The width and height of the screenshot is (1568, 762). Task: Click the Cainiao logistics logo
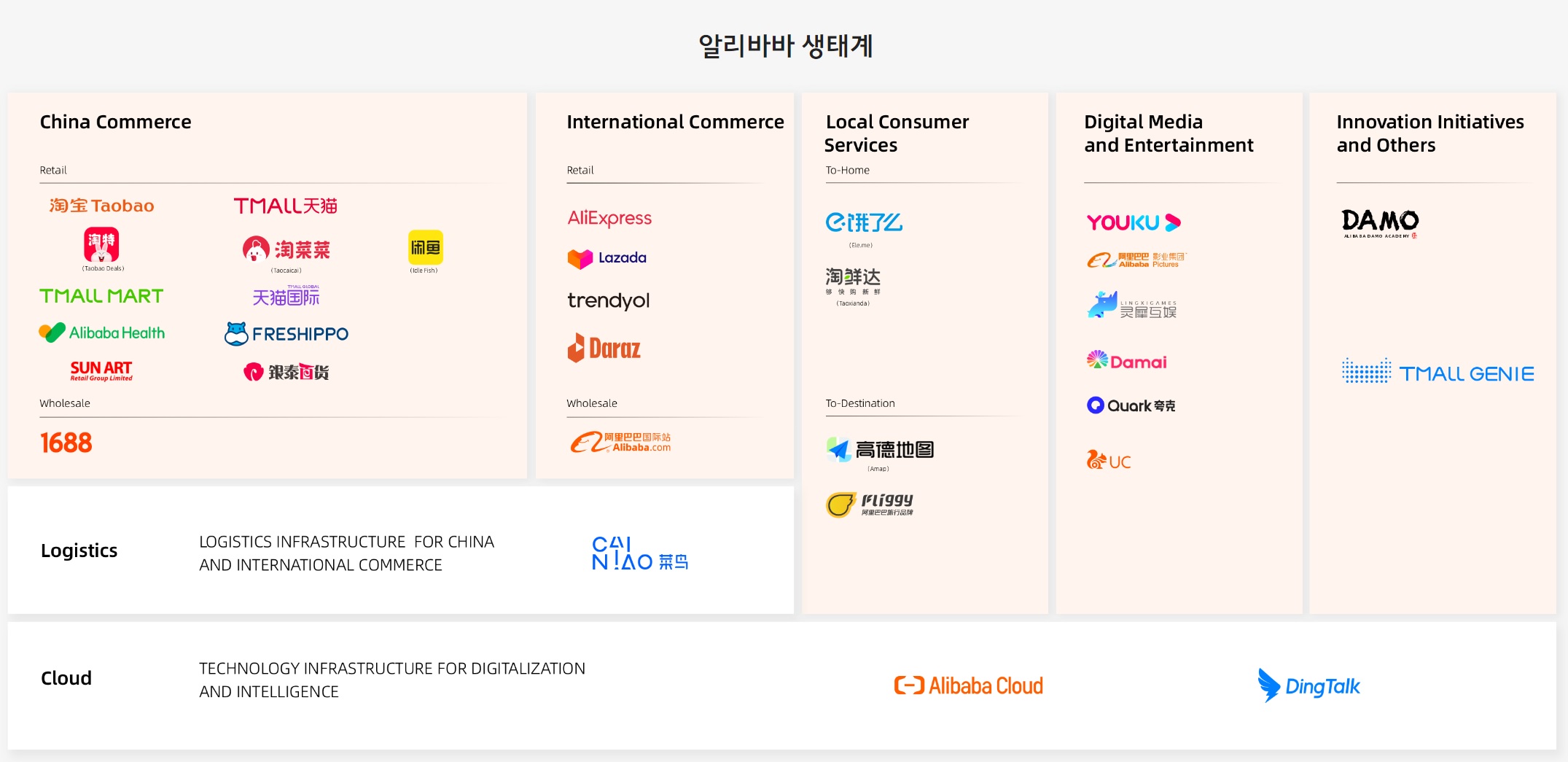[x=639, y=553]
